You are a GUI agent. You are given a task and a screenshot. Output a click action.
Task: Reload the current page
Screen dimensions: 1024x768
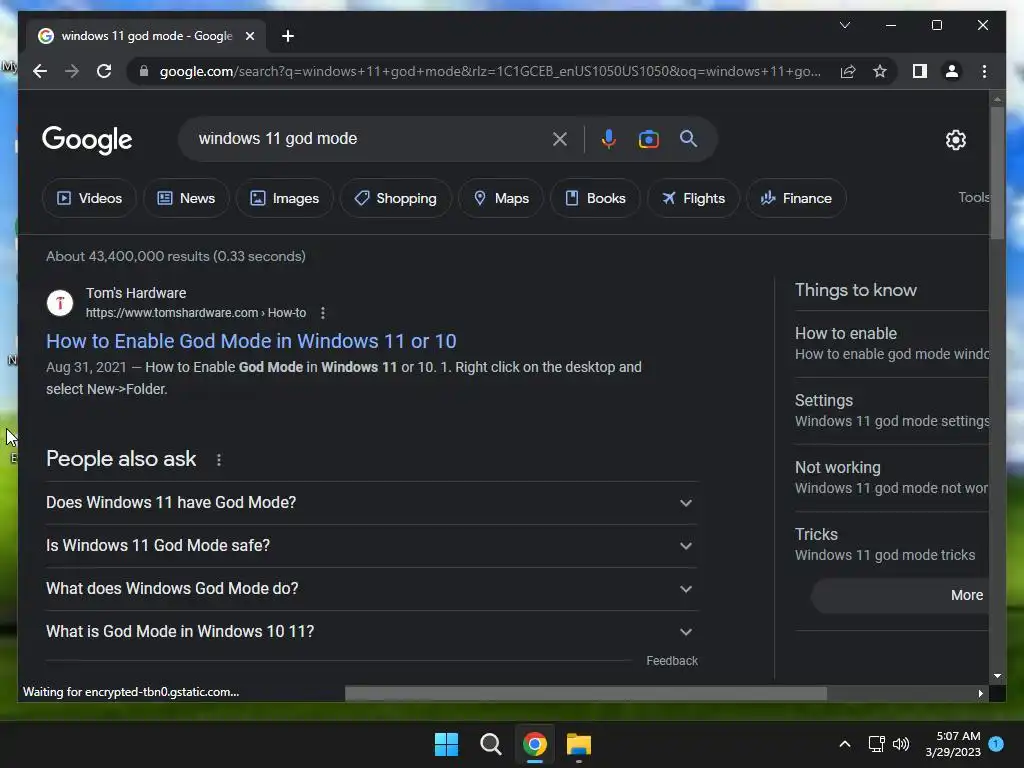pos(104,71)
